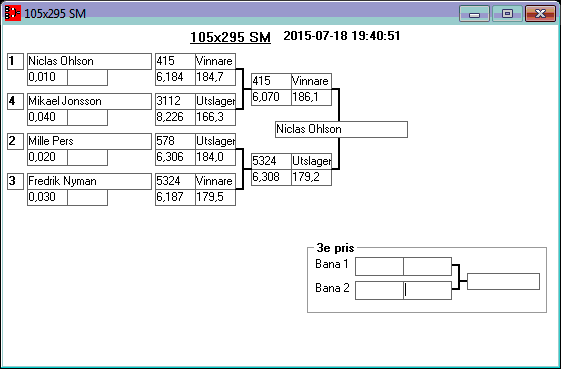The width and height of the screenshot is (561, 369).
Task: Click the underlined 105x295 SM heading
Action: (x=230, y=37)
